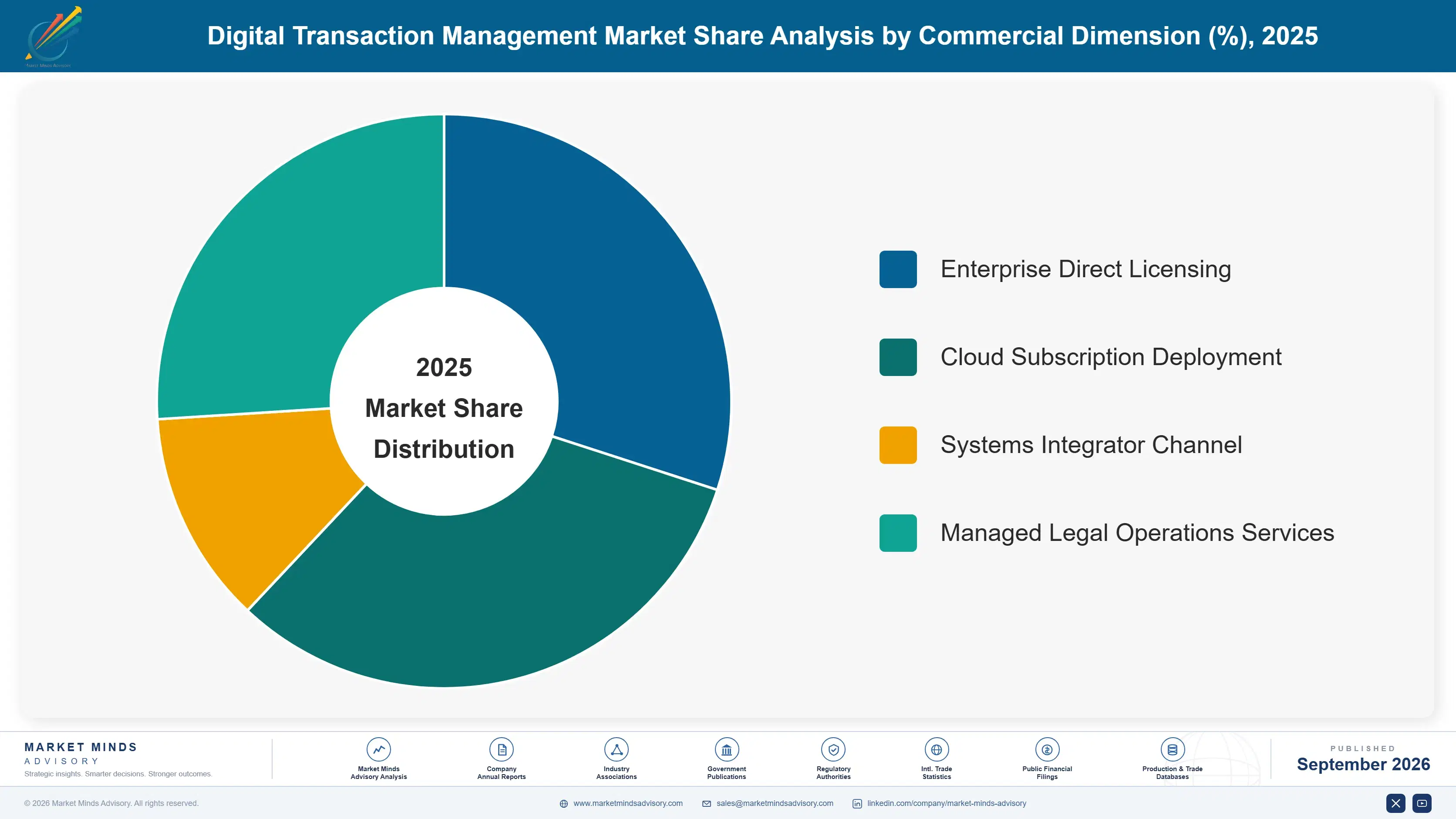Viewport: 1456px width, 819px height.
Task: Click the 'Systems Integrator Channel' legend label
Action: pos(1091,445)
